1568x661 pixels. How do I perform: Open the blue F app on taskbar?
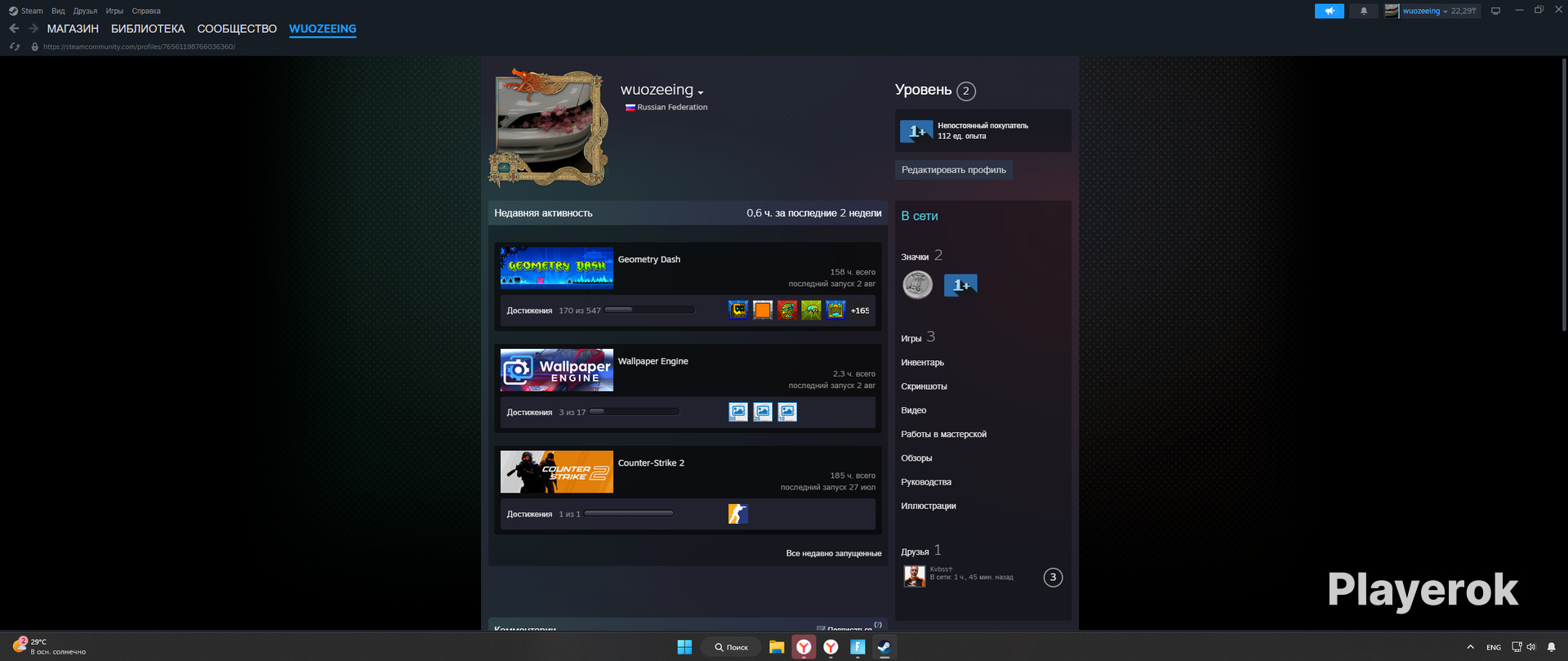pyautogui.click(x=857, y=647)
